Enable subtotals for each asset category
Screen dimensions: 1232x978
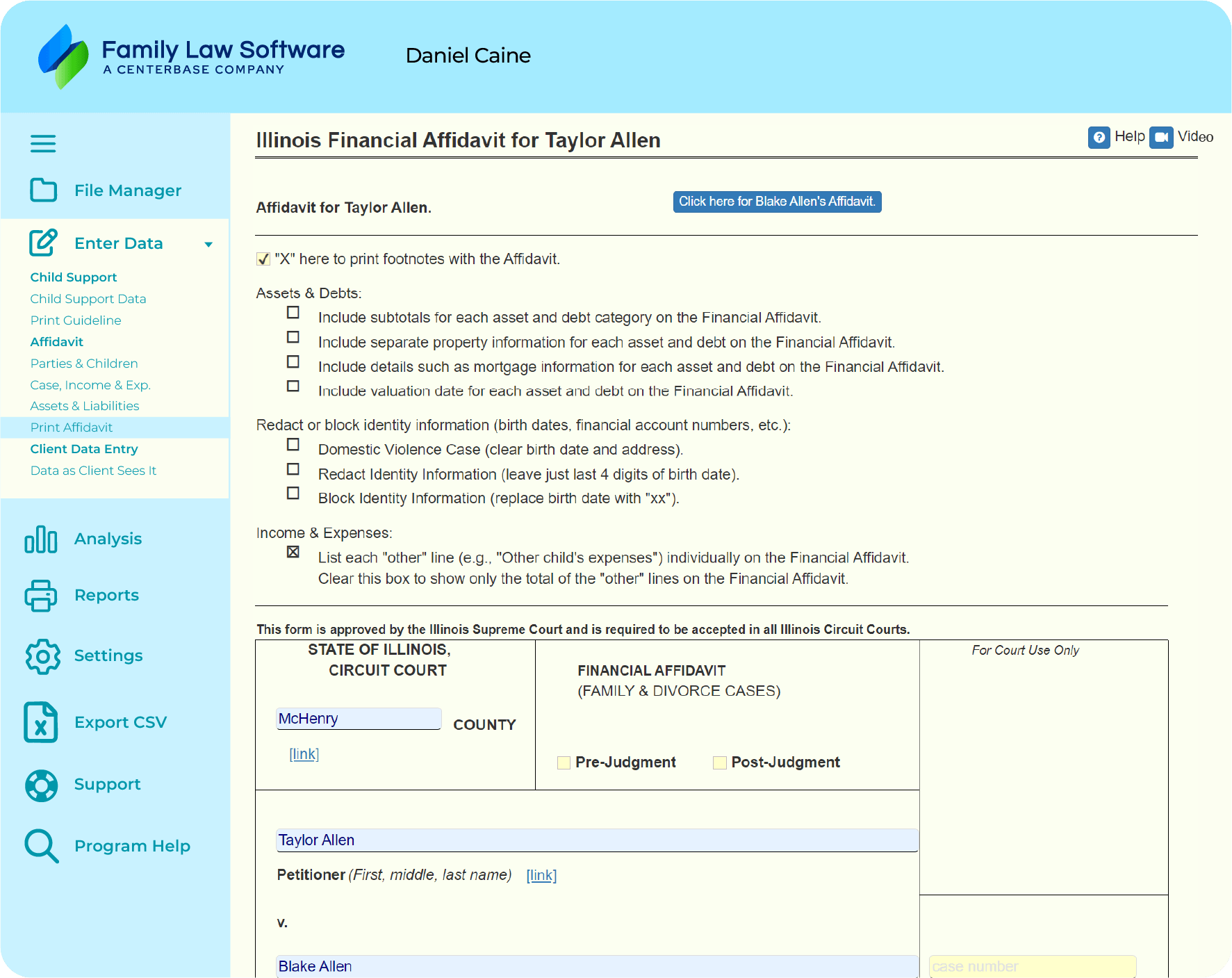pyautogui.click(x=293, y=313)
